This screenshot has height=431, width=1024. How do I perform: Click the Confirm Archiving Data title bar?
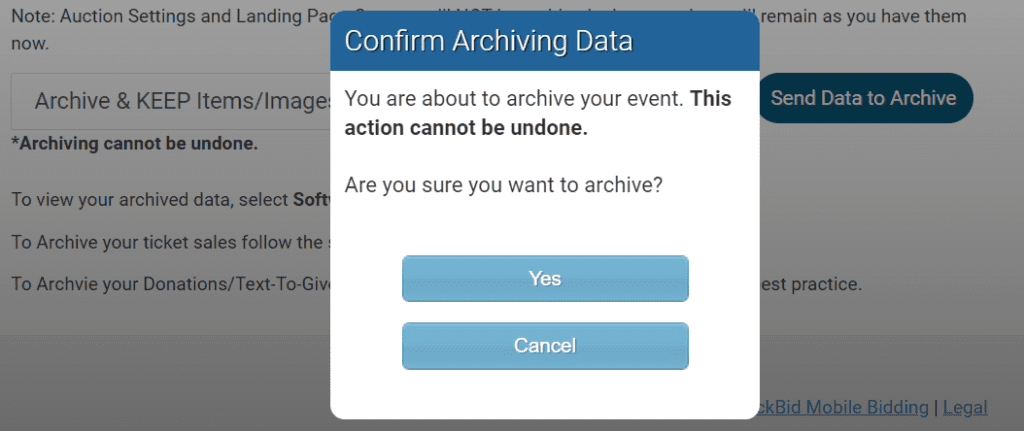[x=545, y=41]
